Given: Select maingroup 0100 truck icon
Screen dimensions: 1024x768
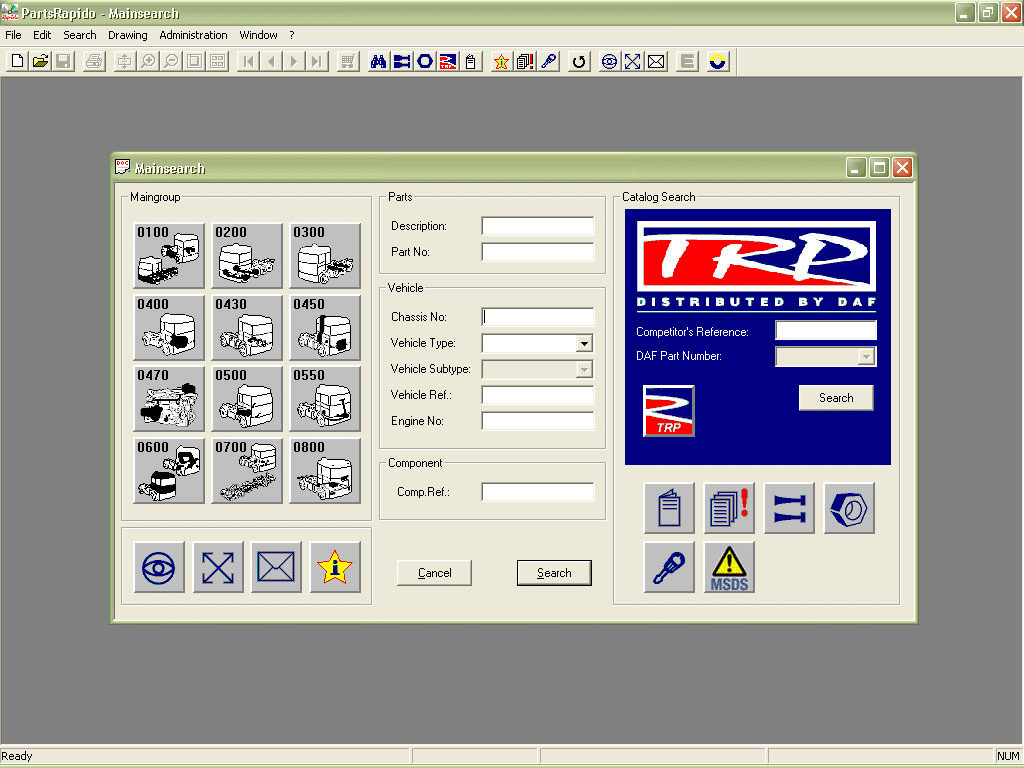Looking at the screenshot, I should pos(169,255).
